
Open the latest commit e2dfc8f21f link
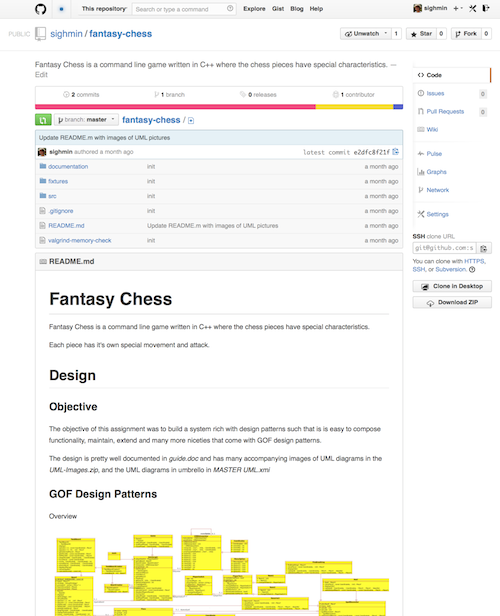(372, 152)
